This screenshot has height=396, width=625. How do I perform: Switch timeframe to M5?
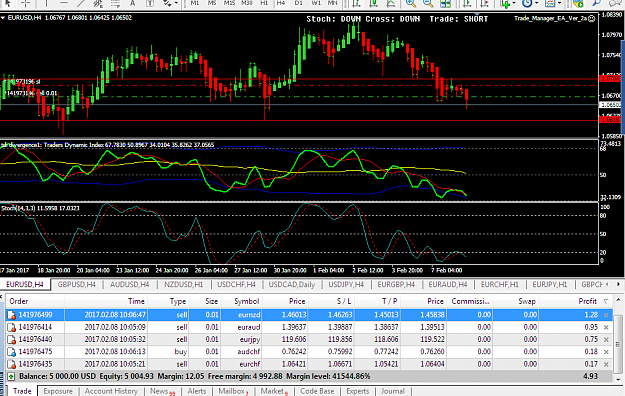coord(212,3)
